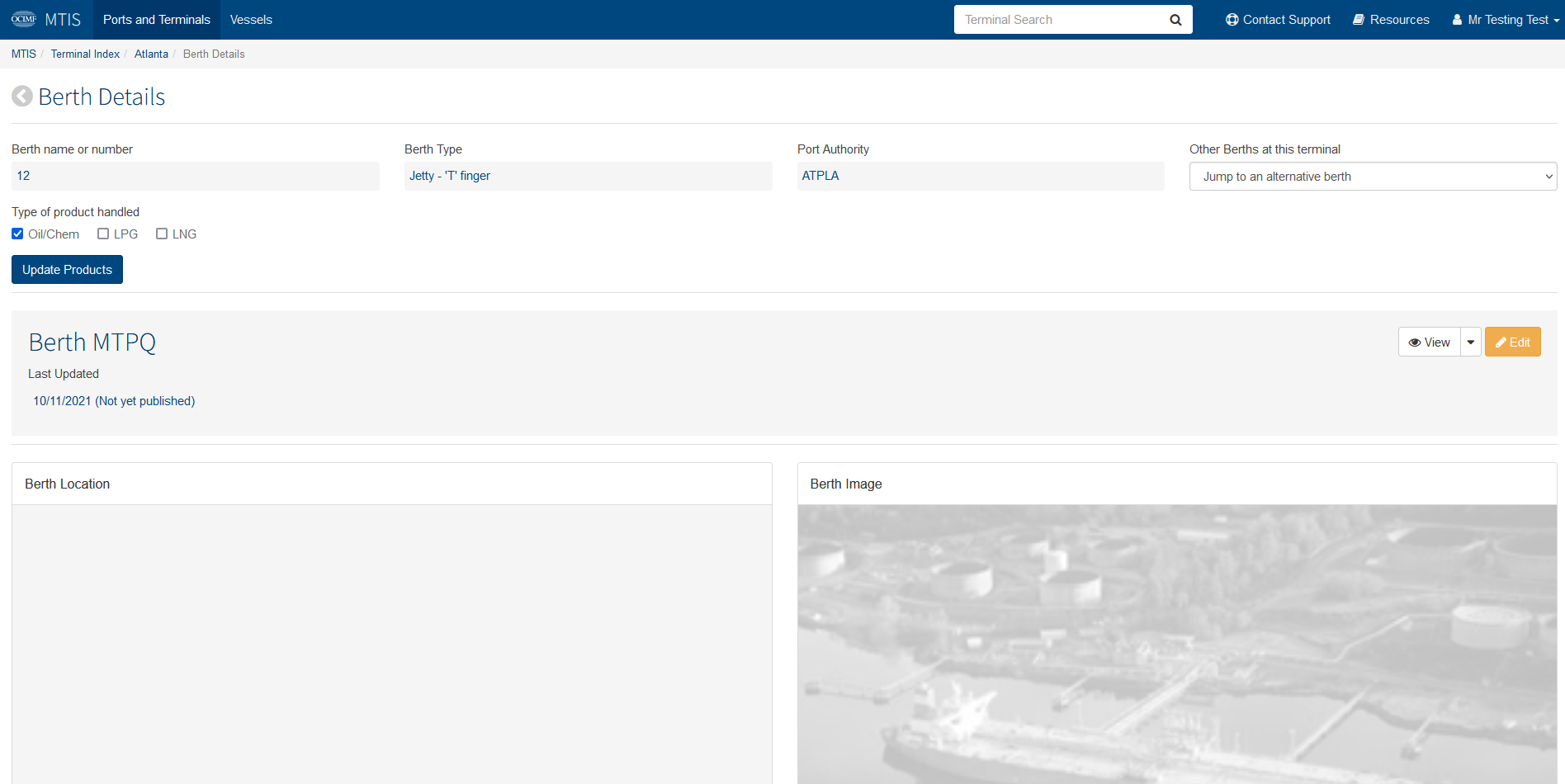
Task: Click the OCIMF MTIS logo
Action: click(46, 19)
